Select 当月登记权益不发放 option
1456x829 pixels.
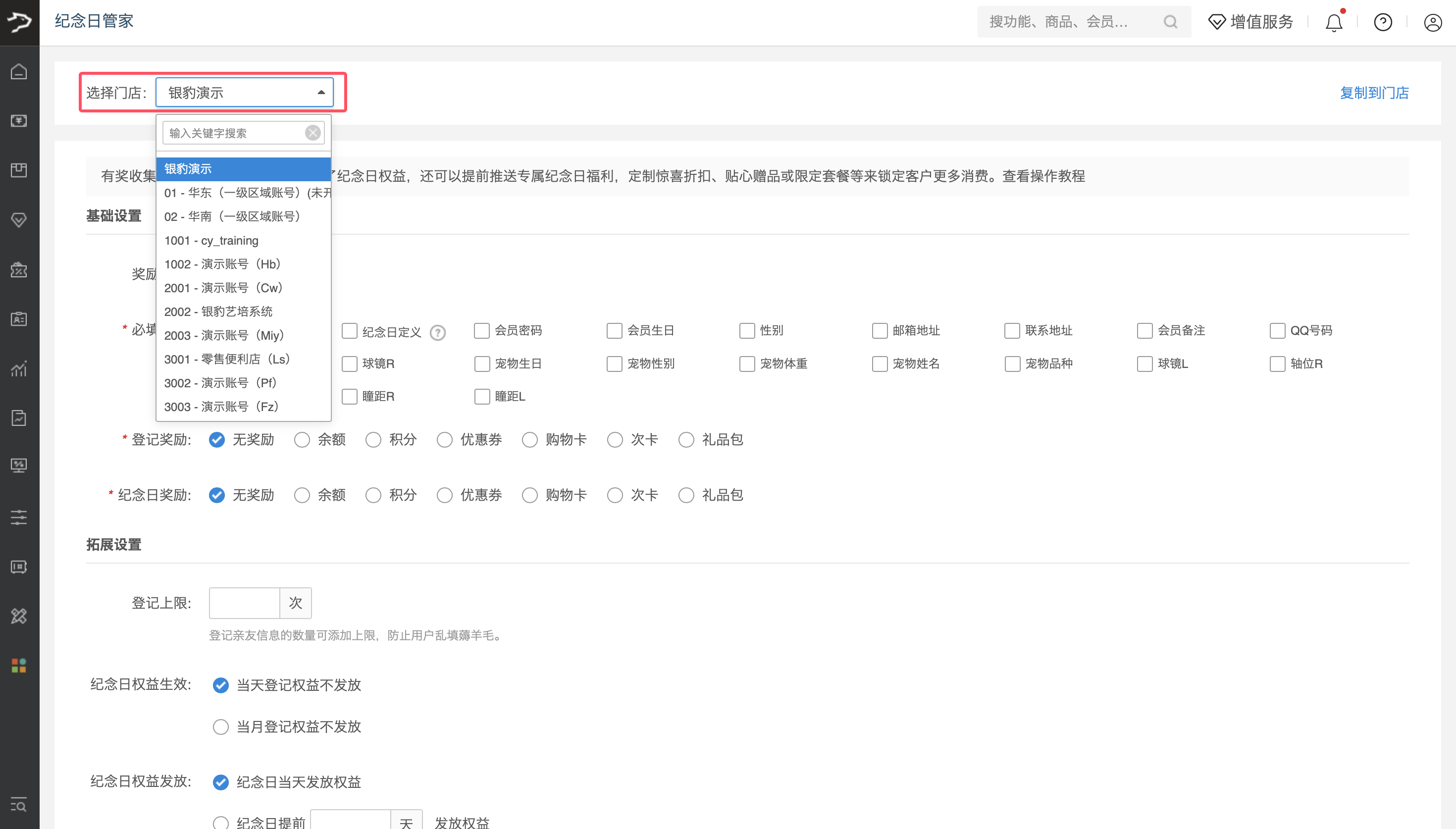[220, 726]
